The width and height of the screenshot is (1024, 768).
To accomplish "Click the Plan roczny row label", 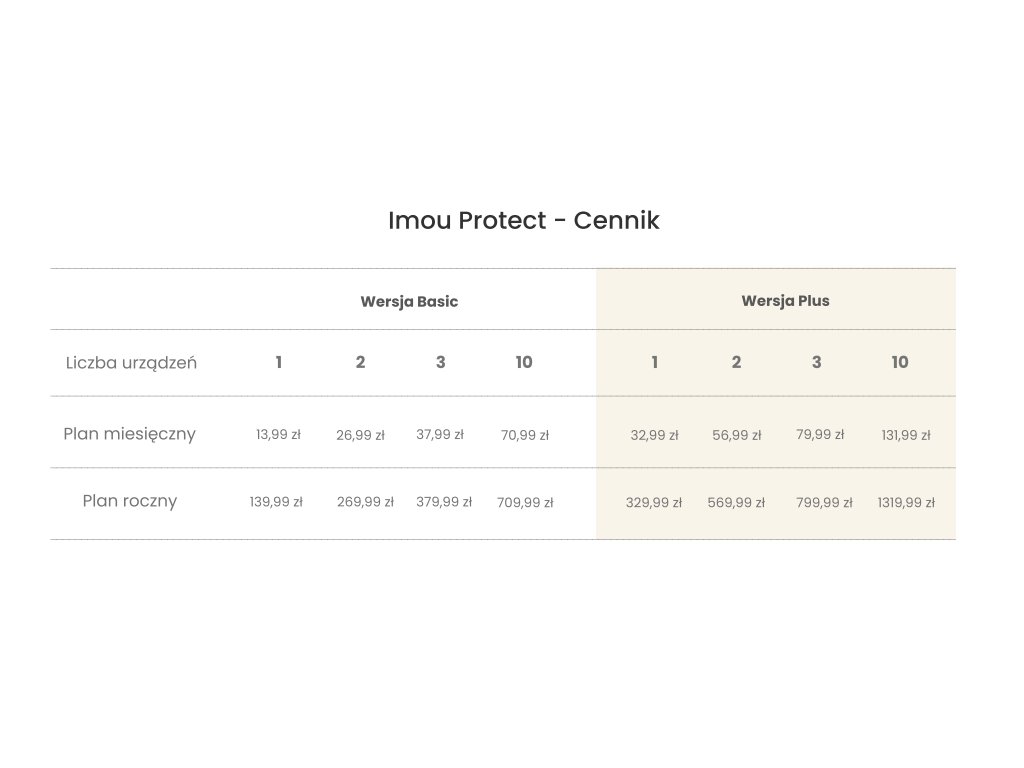I will (129, 501).
